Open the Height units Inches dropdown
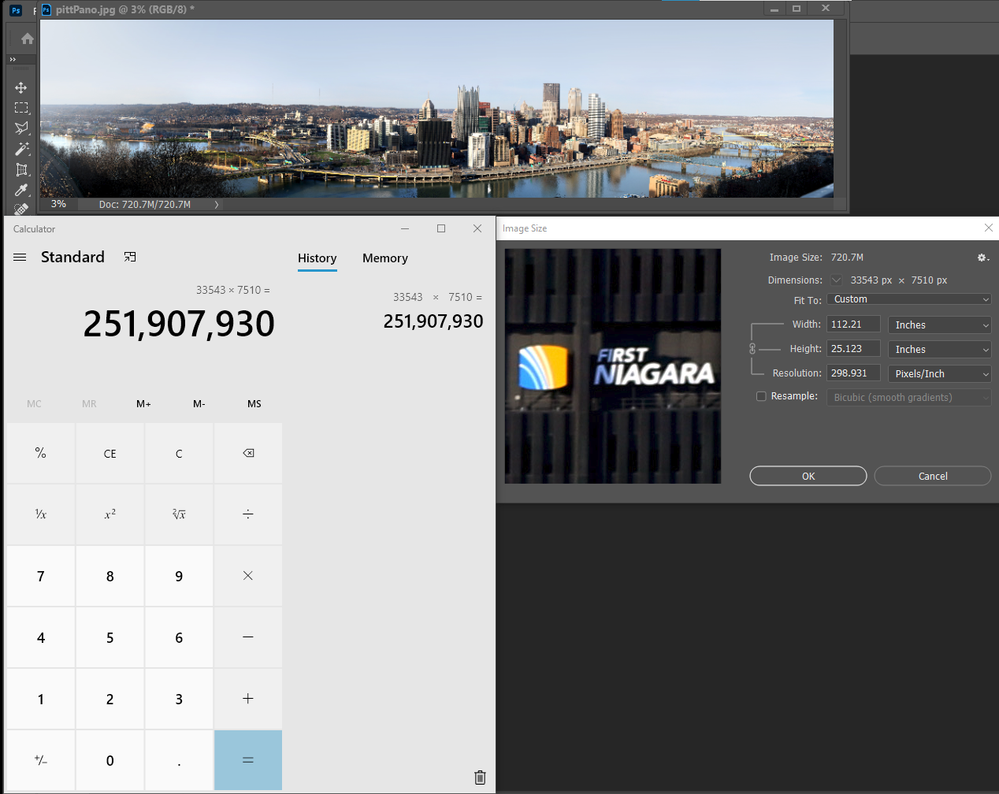 click(x=940, y=349)
